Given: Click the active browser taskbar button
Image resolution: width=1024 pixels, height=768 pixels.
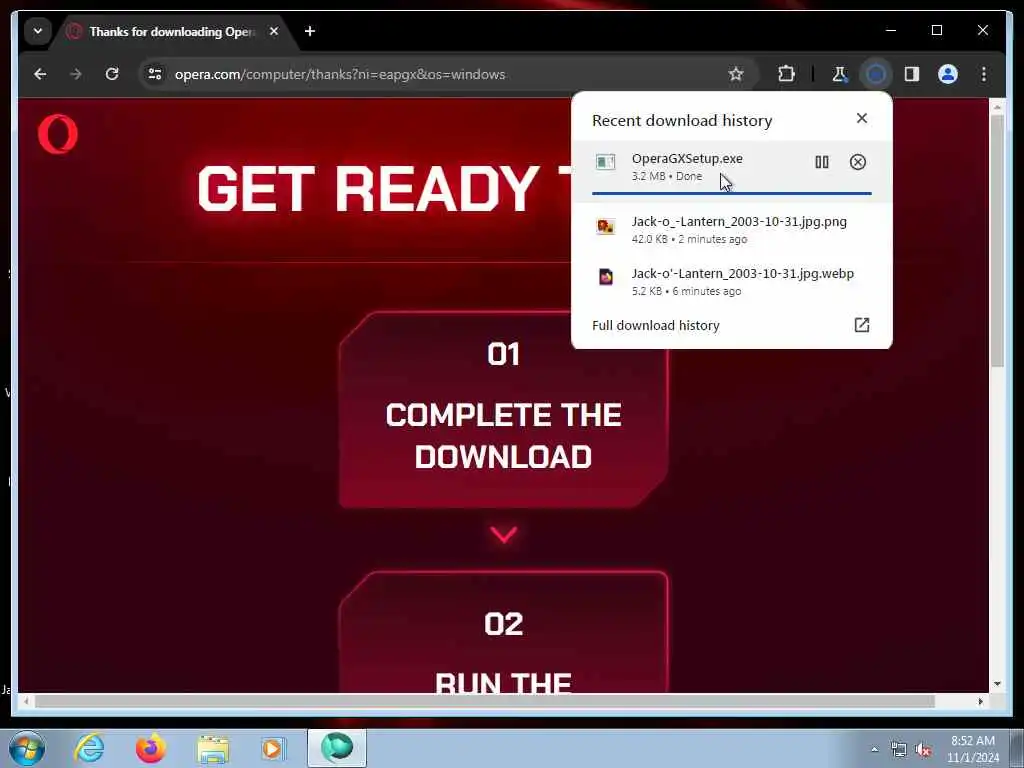Looking at the screenshot, I should (x=336, y=748).
